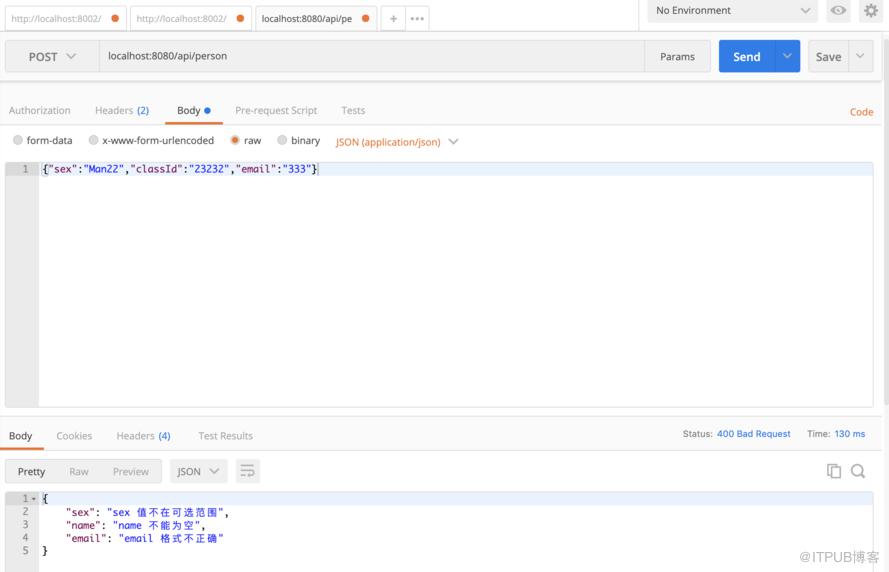Screen dimensions: 889x572
Task: Open the Test Results tab
Action: tap(226, 435)
